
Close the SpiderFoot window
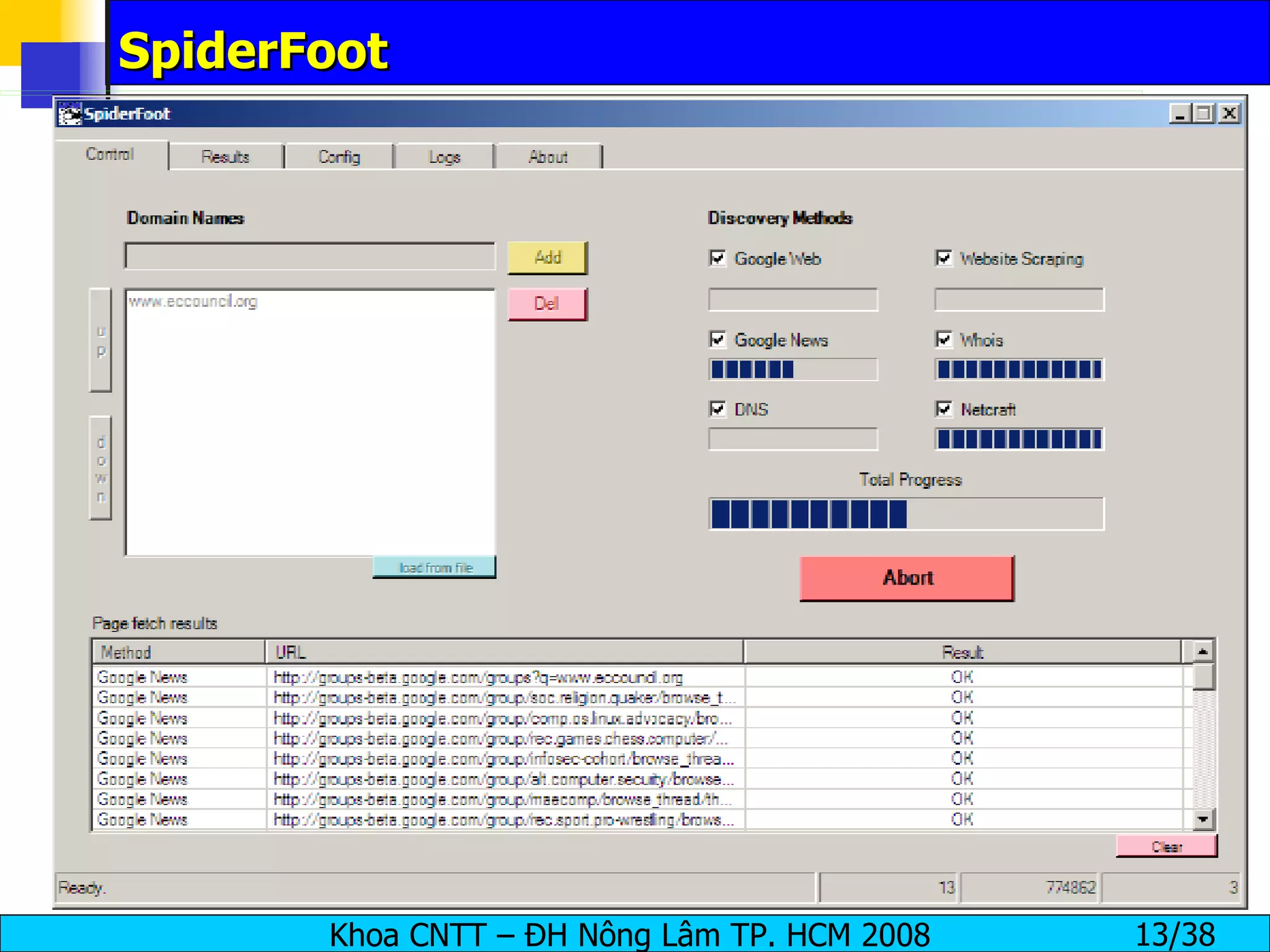(x=1229, y=114)
